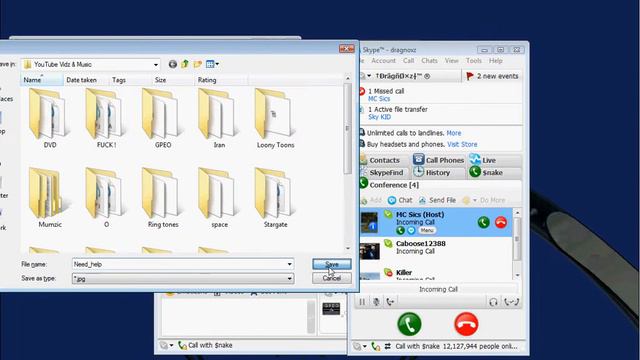640x360 pixels.
Task: Click the large red hang up button
Action: (x=466, y=324)
